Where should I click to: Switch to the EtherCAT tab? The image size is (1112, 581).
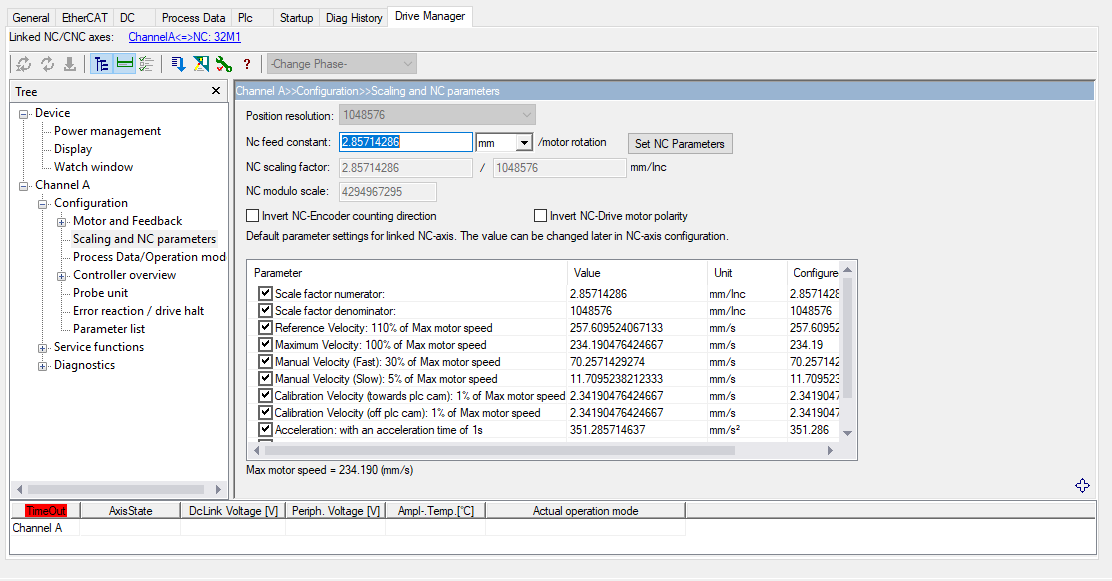click(85, 18)
